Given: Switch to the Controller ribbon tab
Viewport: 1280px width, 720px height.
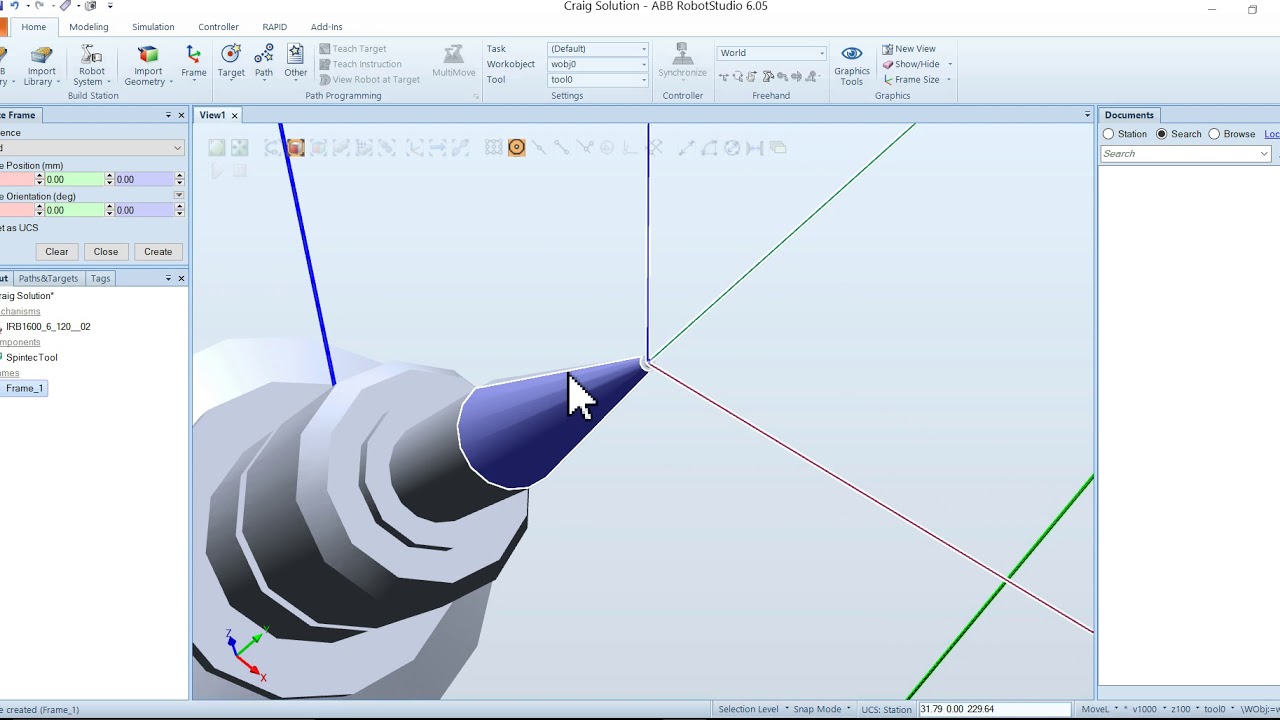Looking at the screenshot, I should 218,27.
